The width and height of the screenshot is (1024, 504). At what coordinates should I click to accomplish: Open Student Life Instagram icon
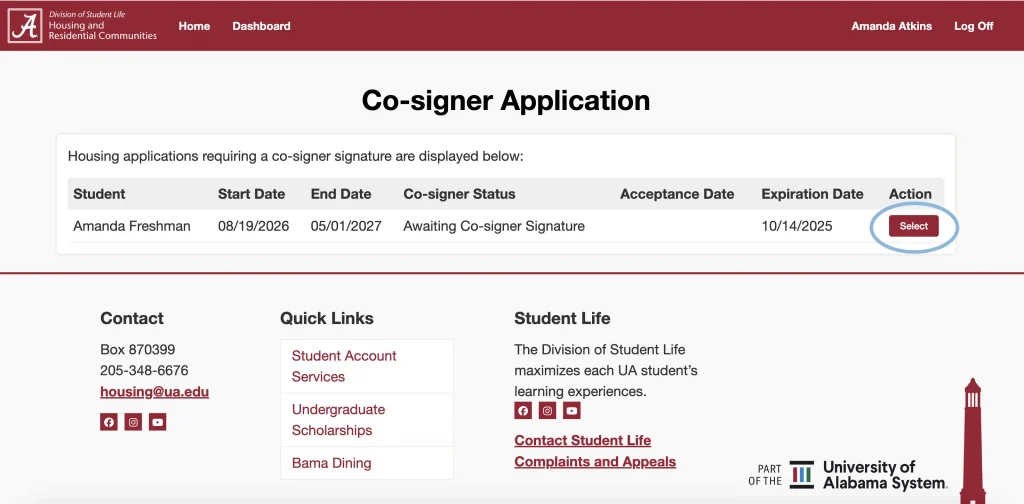click(547, 410)
